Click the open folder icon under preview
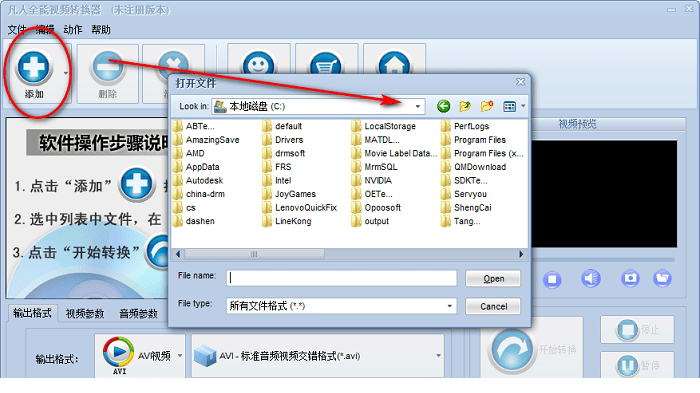 pos(662,278)
